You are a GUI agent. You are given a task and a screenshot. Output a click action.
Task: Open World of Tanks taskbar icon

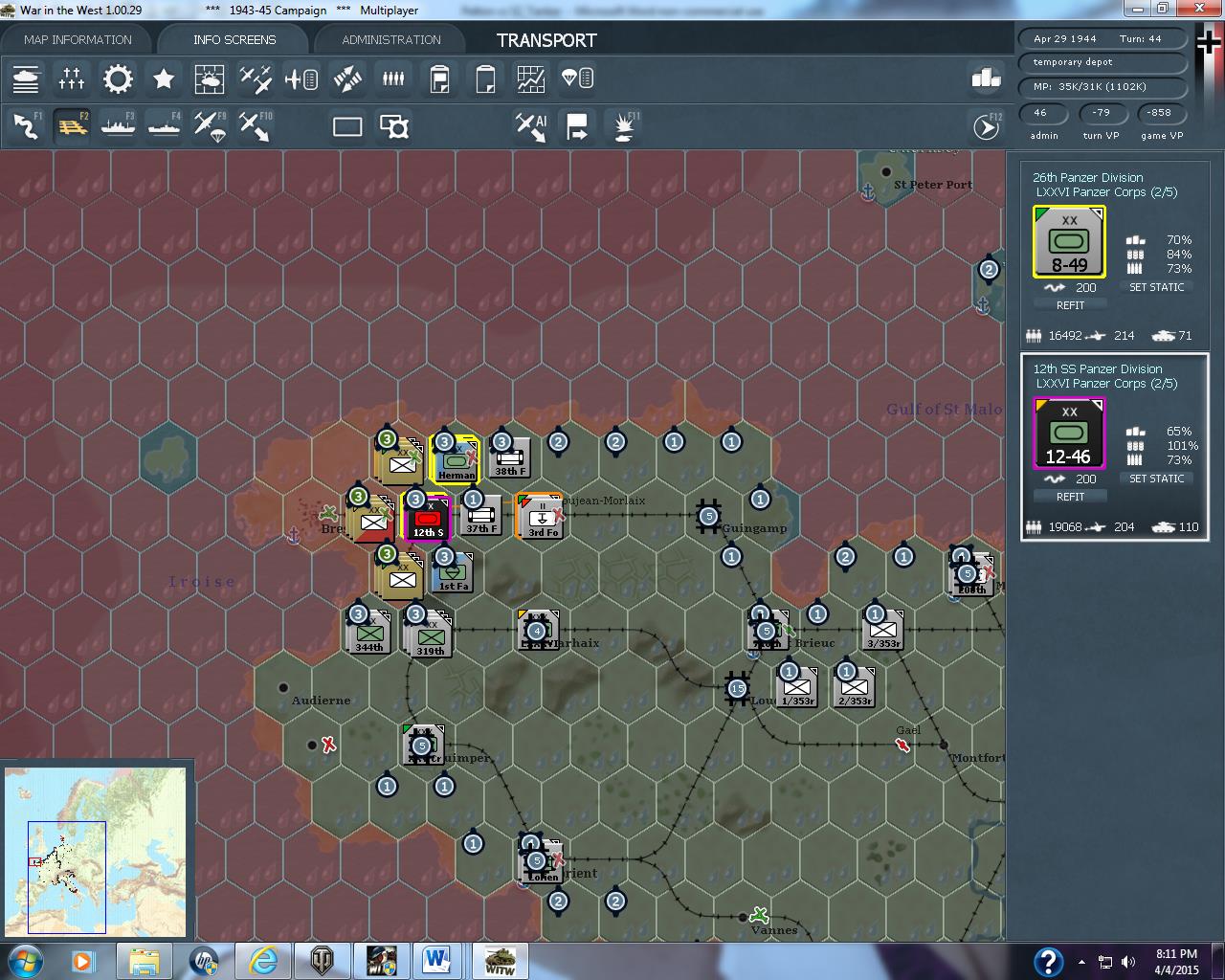pyautogui.click(x=322, y=960)
